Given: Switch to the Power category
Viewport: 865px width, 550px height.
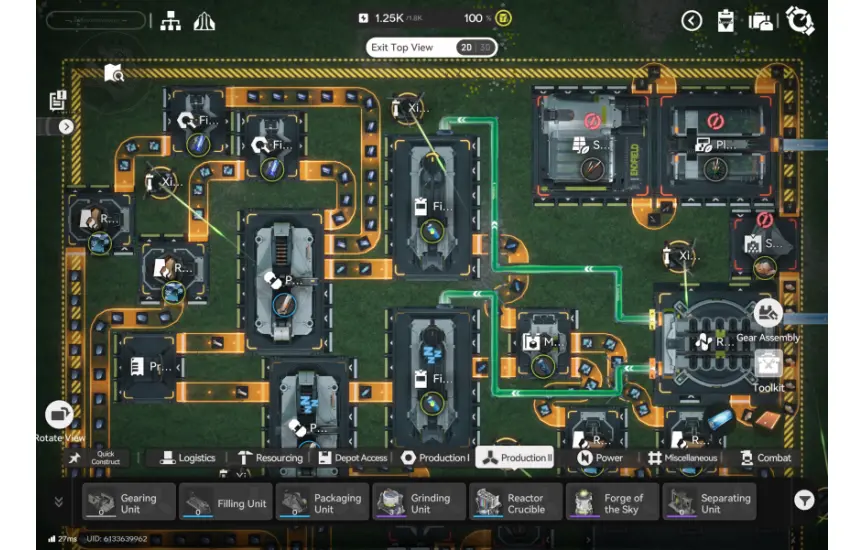Looking at the screenshot, I should click(600, 458).
